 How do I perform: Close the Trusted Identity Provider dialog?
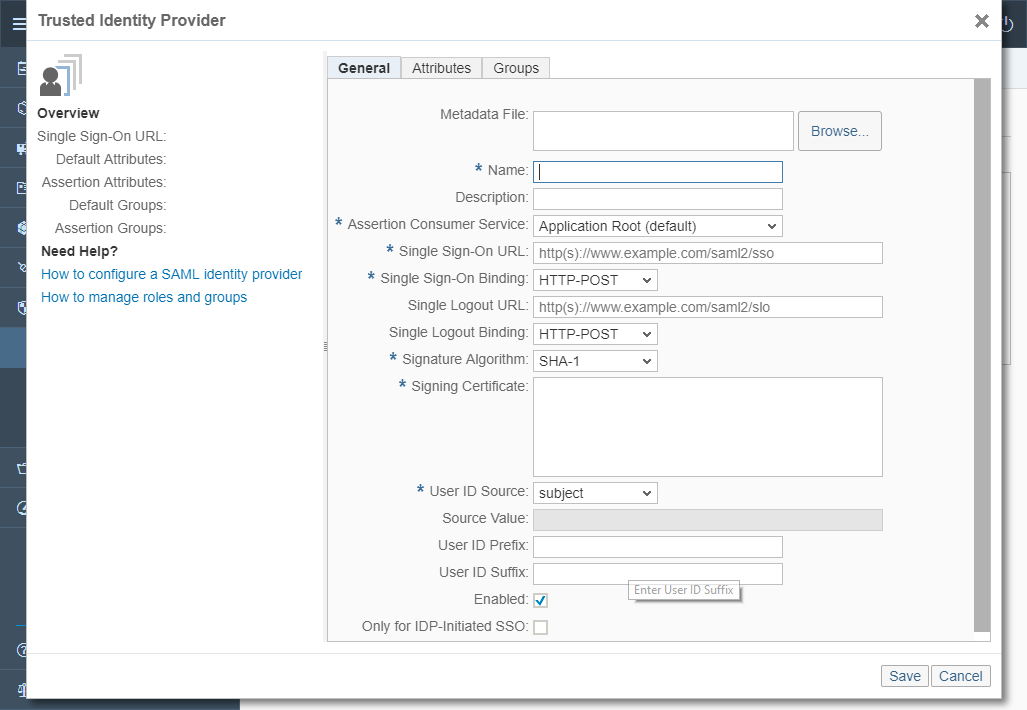coord(981,21)
